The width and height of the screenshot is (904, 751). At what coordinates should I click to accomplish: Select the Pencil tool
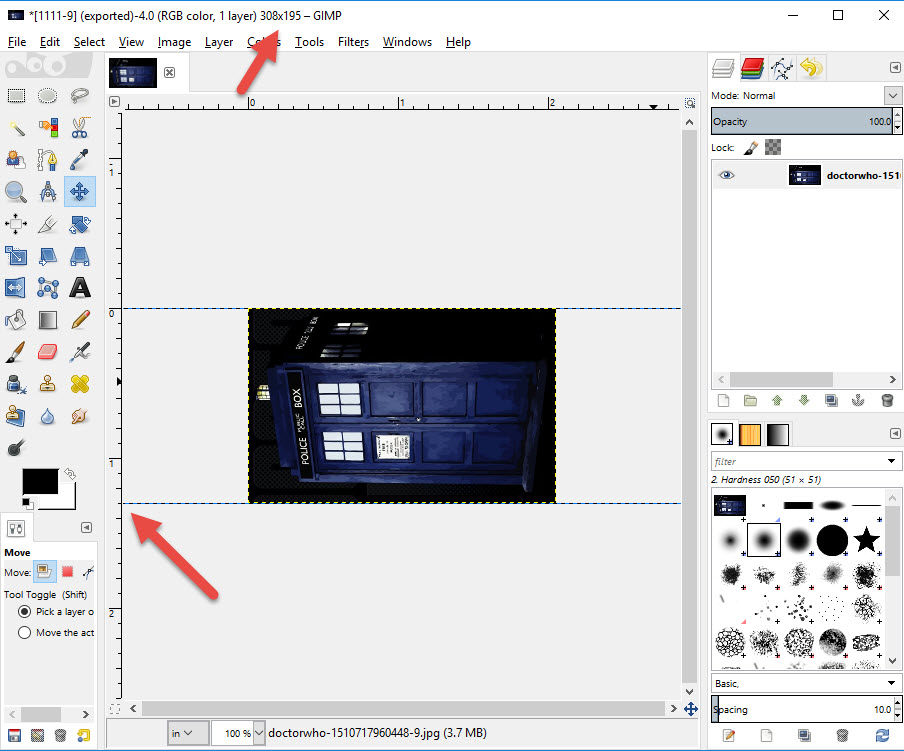pyautogui.click(x=80, y=319)
